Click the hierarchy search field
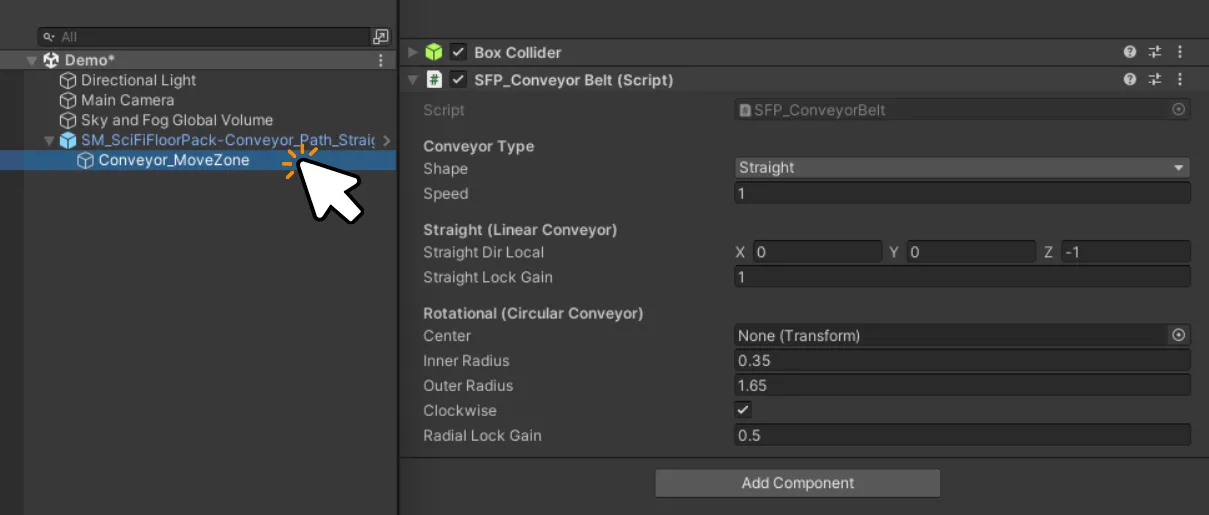Image resolution: width=1209 pixels, height=515 pixels. tap(204, 37)
